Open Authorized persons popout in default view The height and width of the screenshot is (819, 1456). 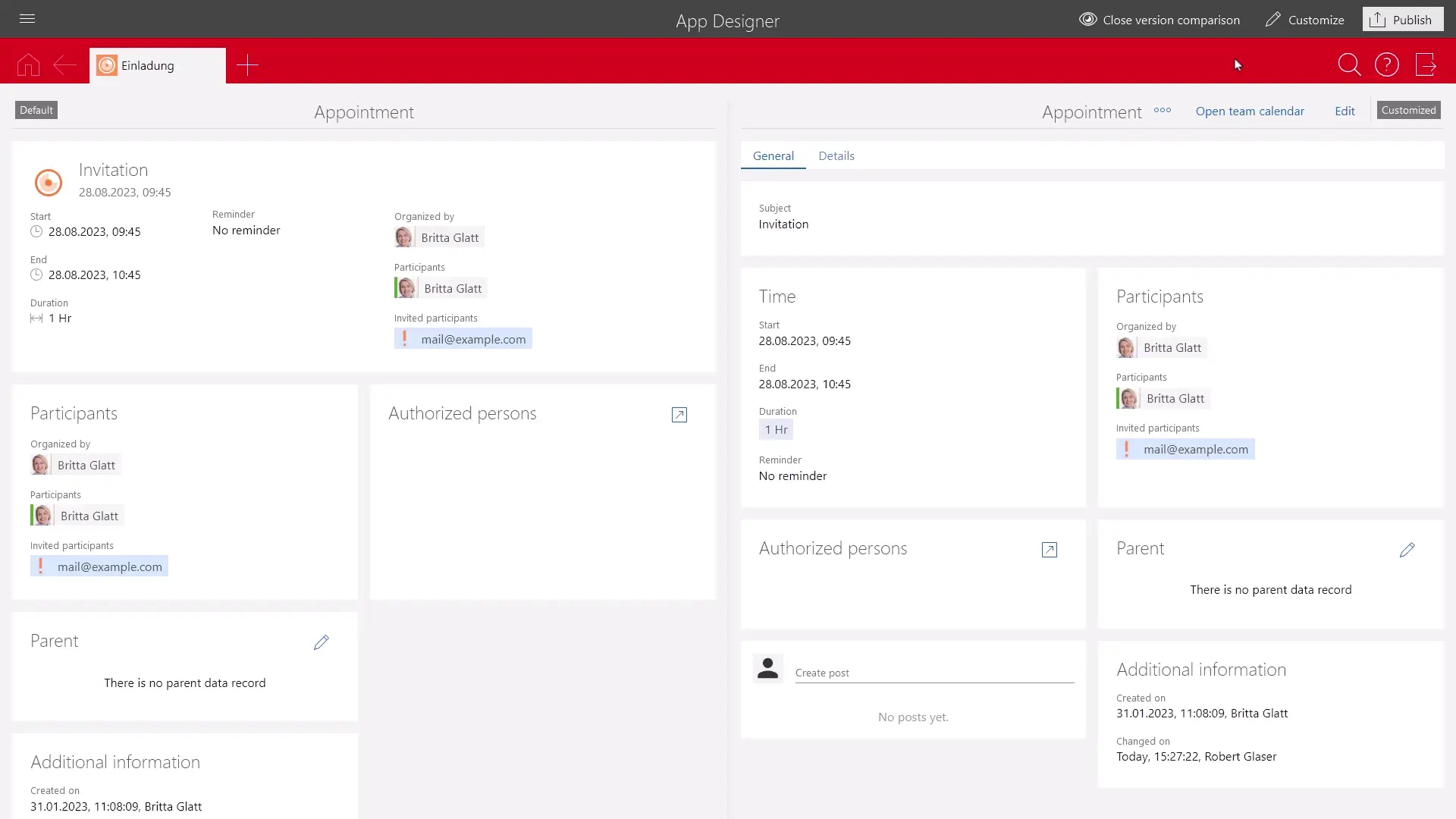(x=679, y=415)
